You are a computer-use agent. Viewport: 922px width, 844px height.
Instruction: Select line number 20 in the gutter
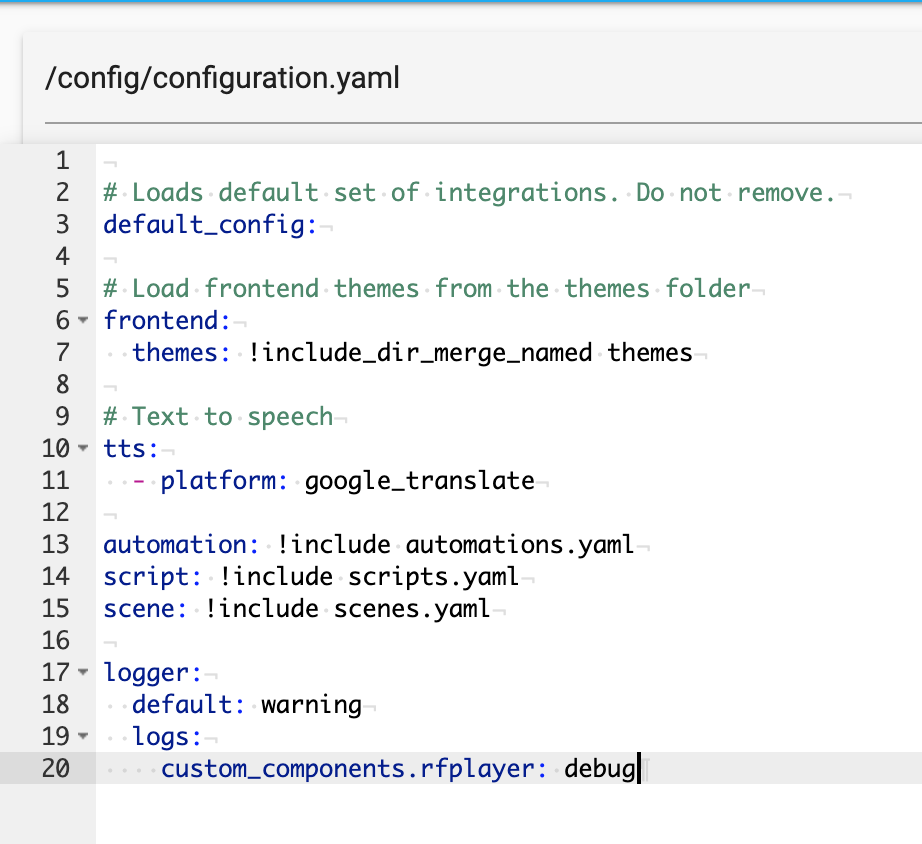[x=56, y=768]
